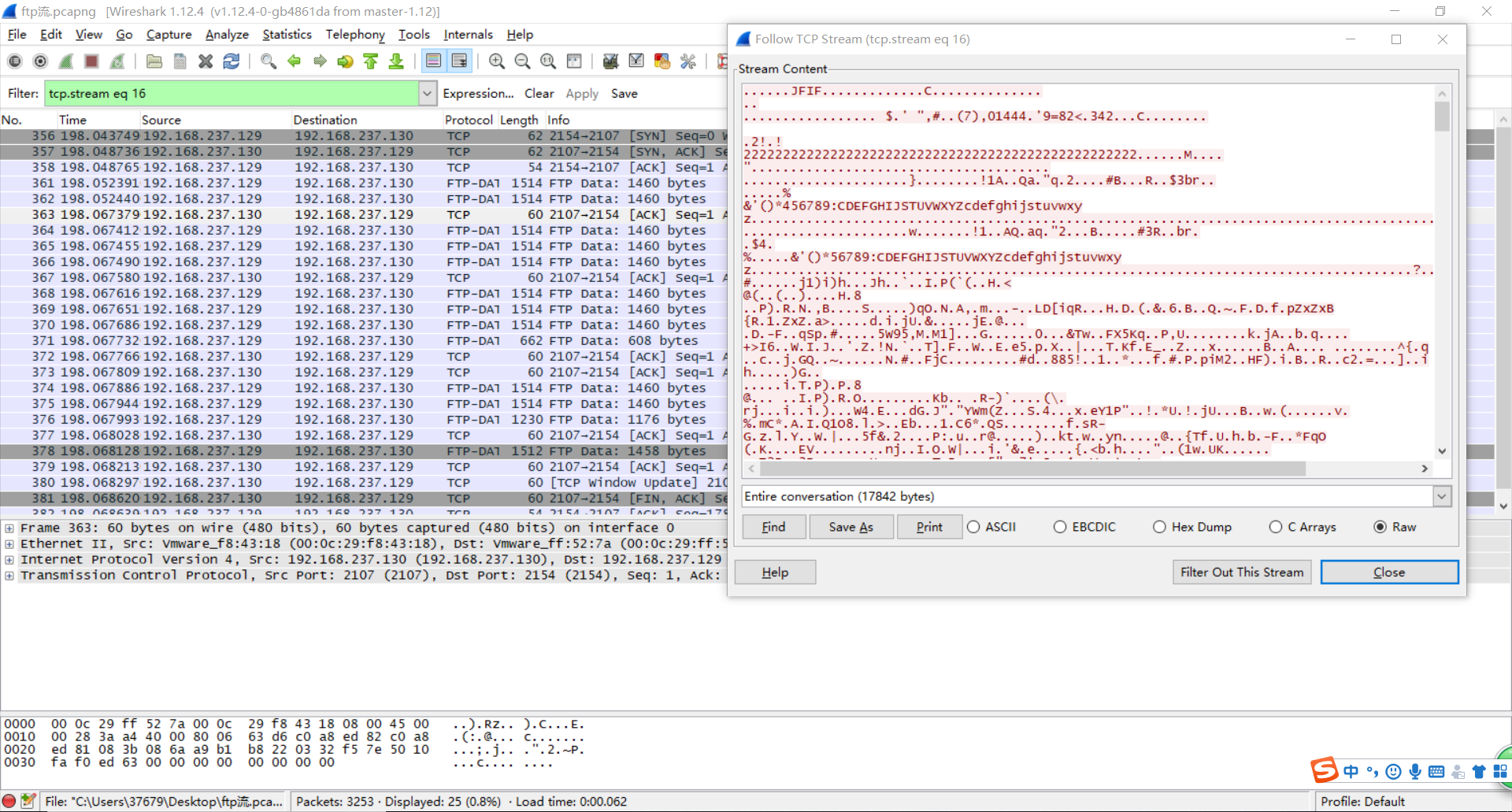Open display filter history dropdown arrow
1512x812 pixels.
point(427,94)
